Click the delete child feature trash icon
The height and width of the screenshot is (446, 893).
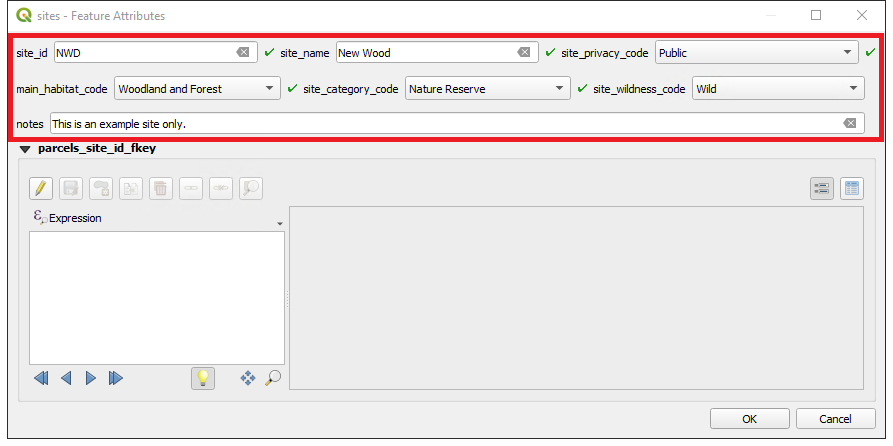(161, 188)
